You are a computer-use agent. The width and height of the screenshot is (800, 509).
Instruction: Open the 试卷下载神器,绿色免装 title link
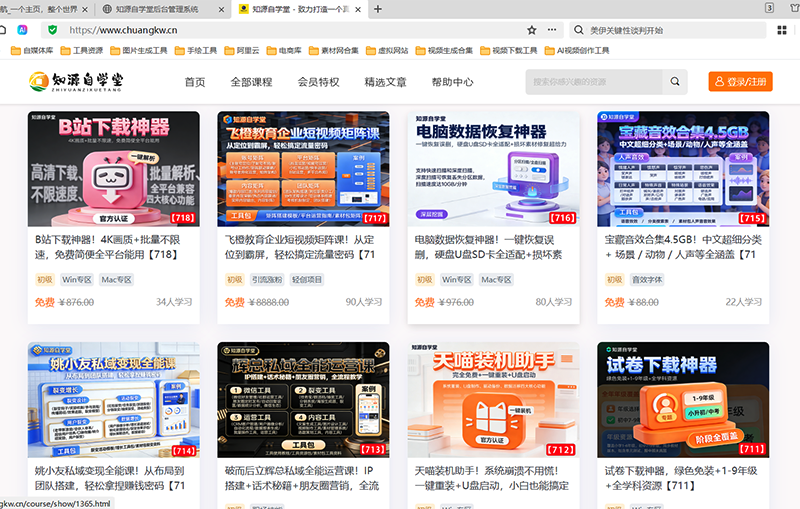click(x=681, y=478)
